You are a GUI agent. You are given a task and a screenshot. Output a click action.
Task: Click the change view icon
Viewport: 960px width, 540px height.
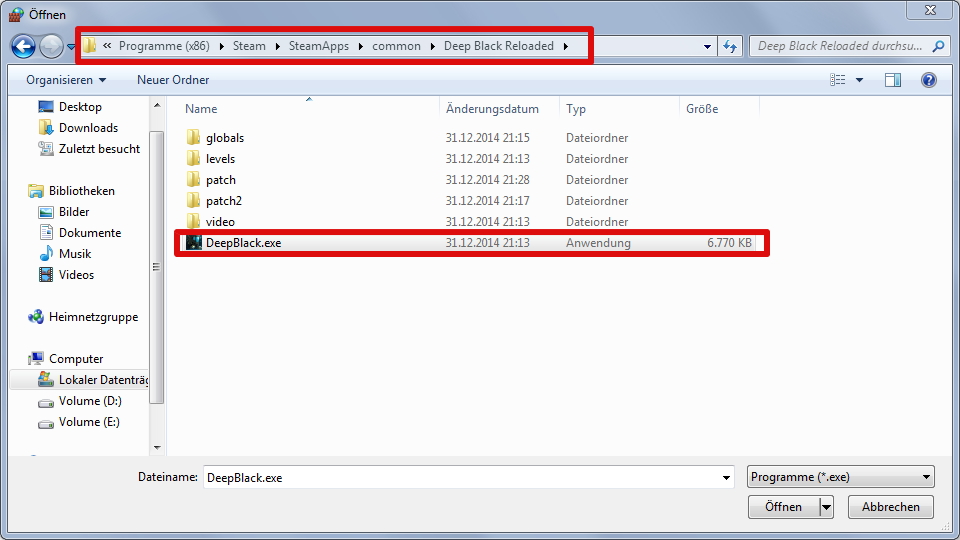point(838,80)
